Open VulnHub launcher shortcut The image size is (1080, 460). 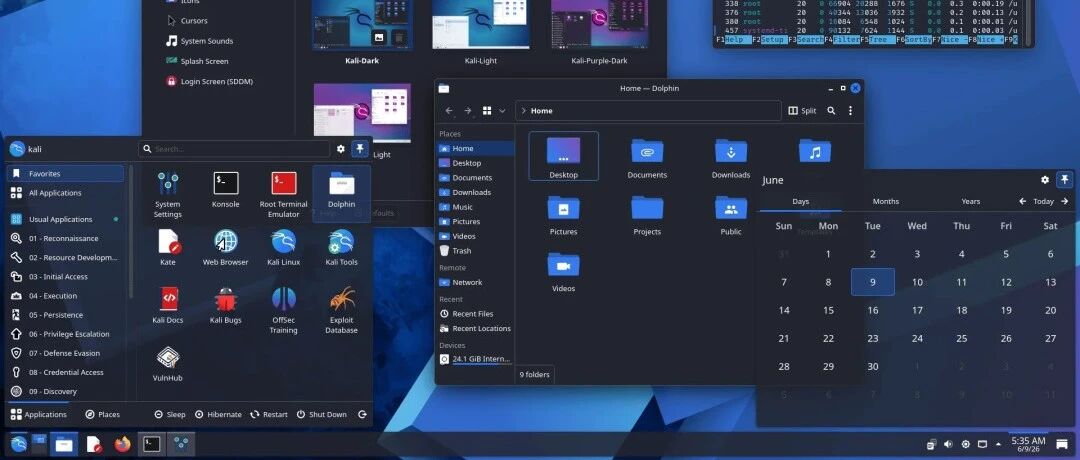[167, 363]
